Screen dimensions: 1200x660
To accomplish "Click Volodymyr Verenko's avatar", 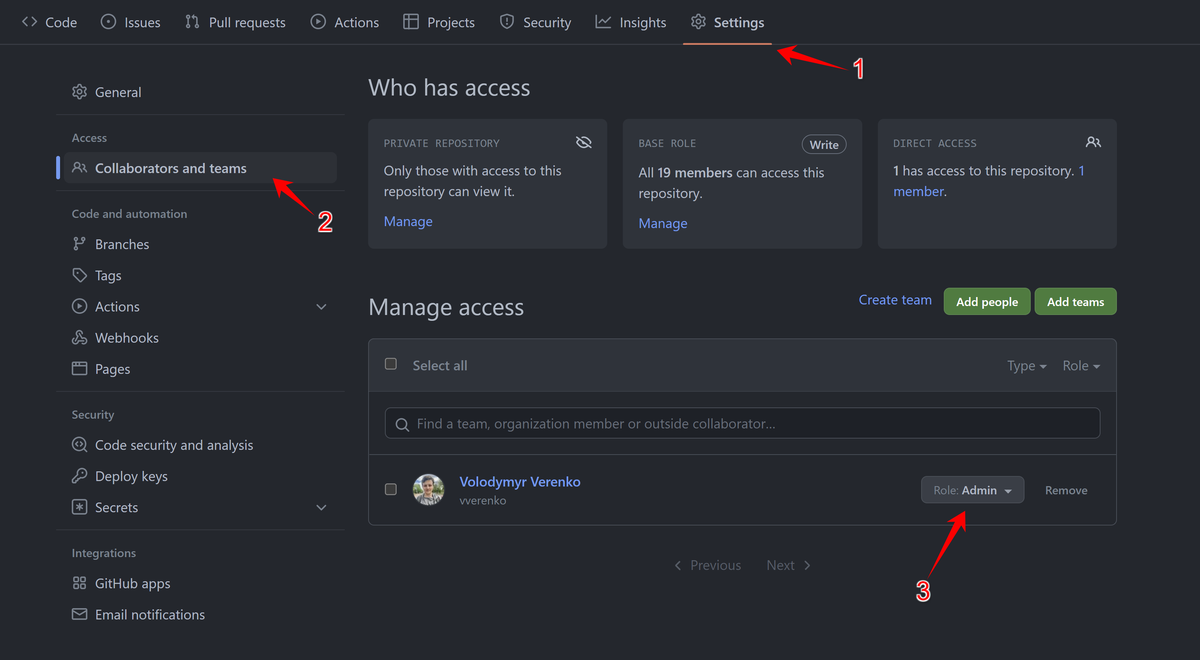I will (x=429, y=489).
